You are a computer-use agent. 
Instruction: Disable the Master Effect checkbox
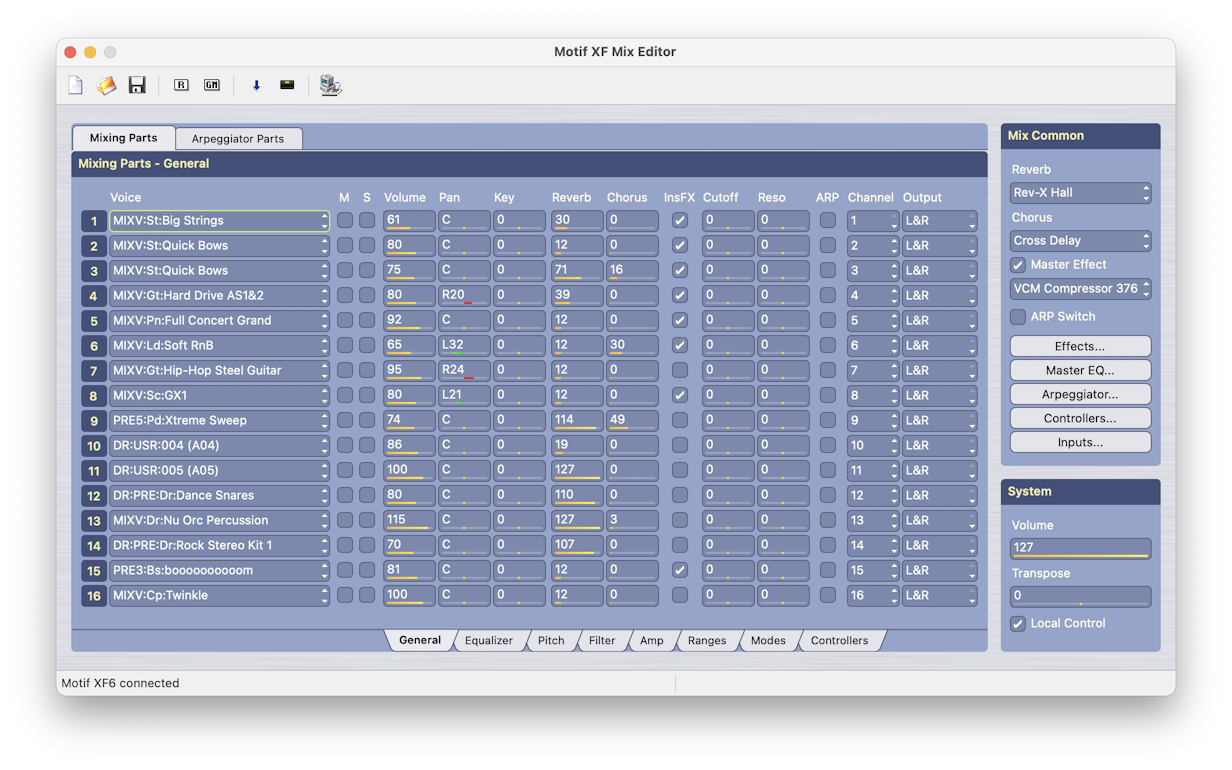[1018, 265]
